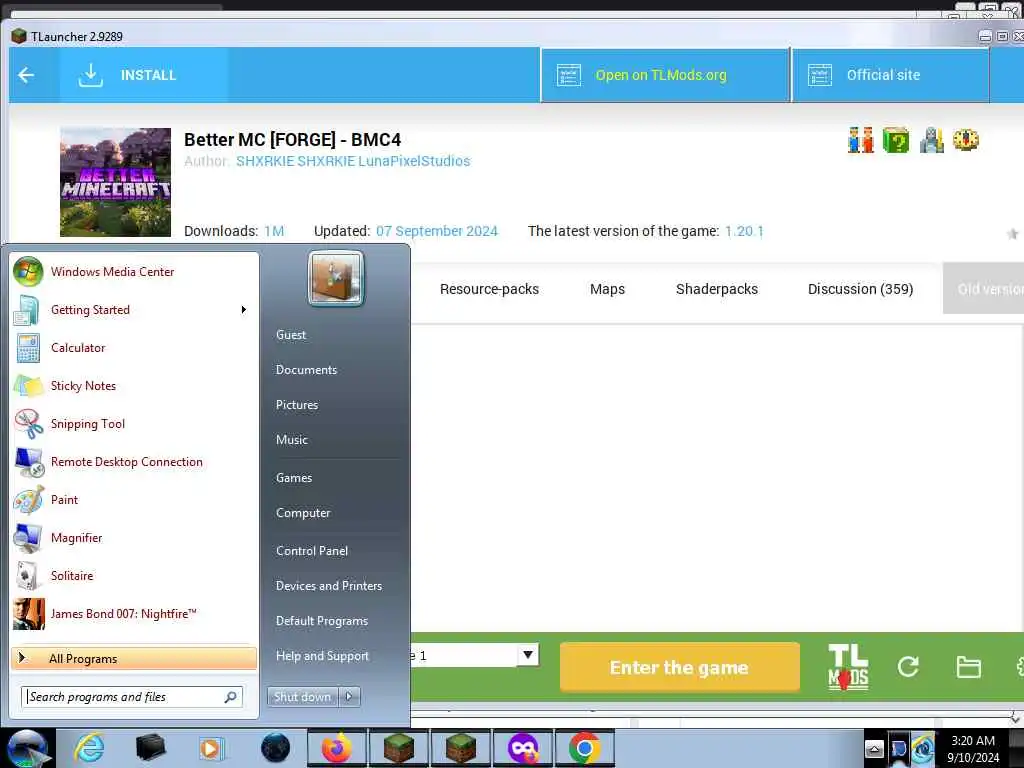Mark modpack as favorite with star
Viewport: 1024px width, 768px height.
[1012, 234]
